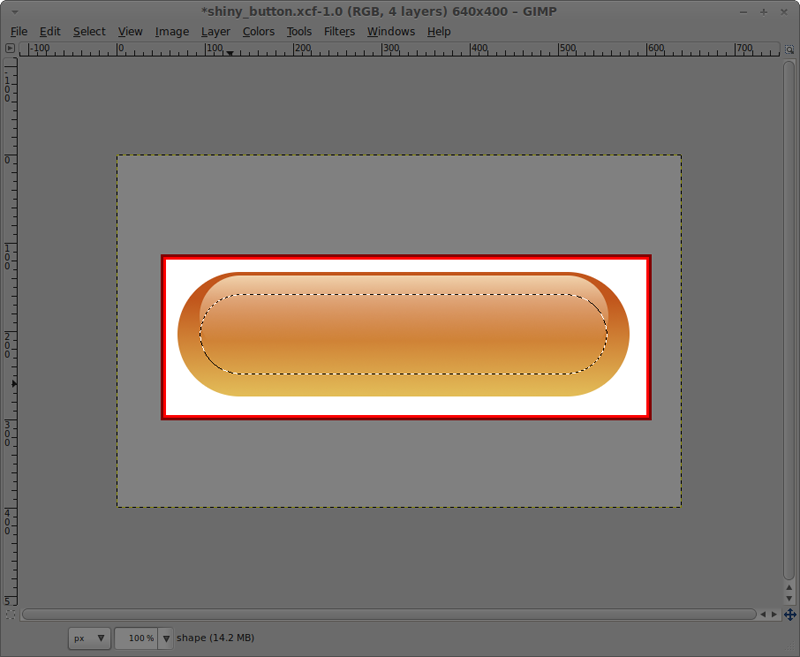This screenshot has width=800, height=657.
Task: Toggle the zoom-when-window-resized magnifier icon
Action: coord(789,47)
